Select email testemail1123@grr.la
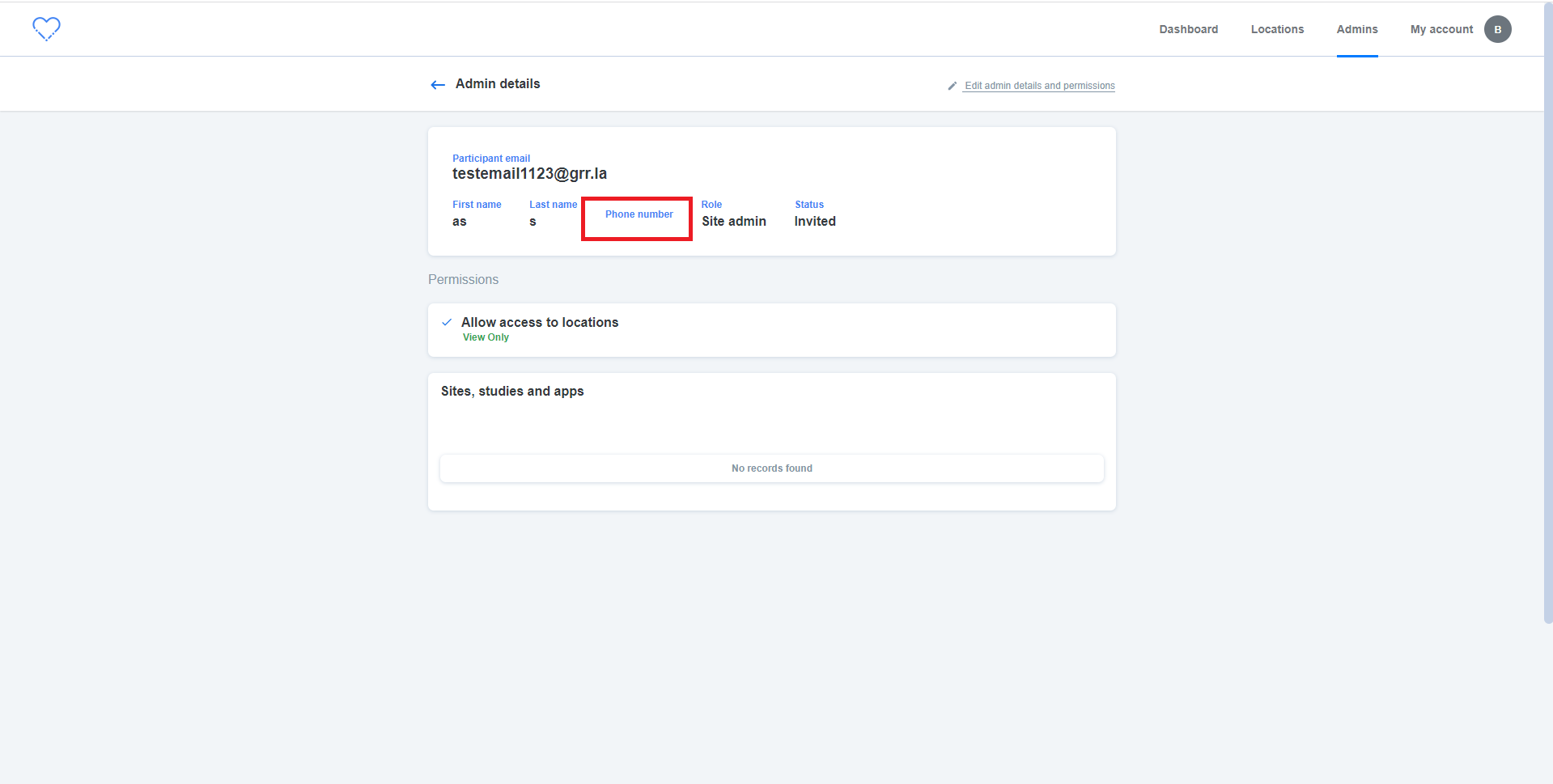Screen dimensions: 1553x784 click(529, 174)
